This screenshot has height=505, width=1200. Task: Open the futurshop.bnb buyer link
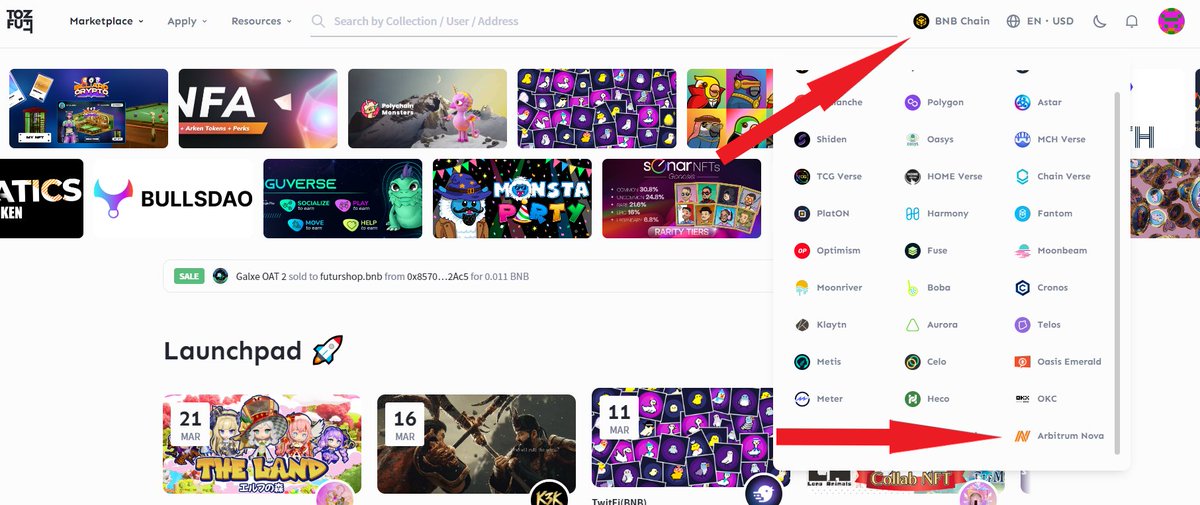pos(350,276)
